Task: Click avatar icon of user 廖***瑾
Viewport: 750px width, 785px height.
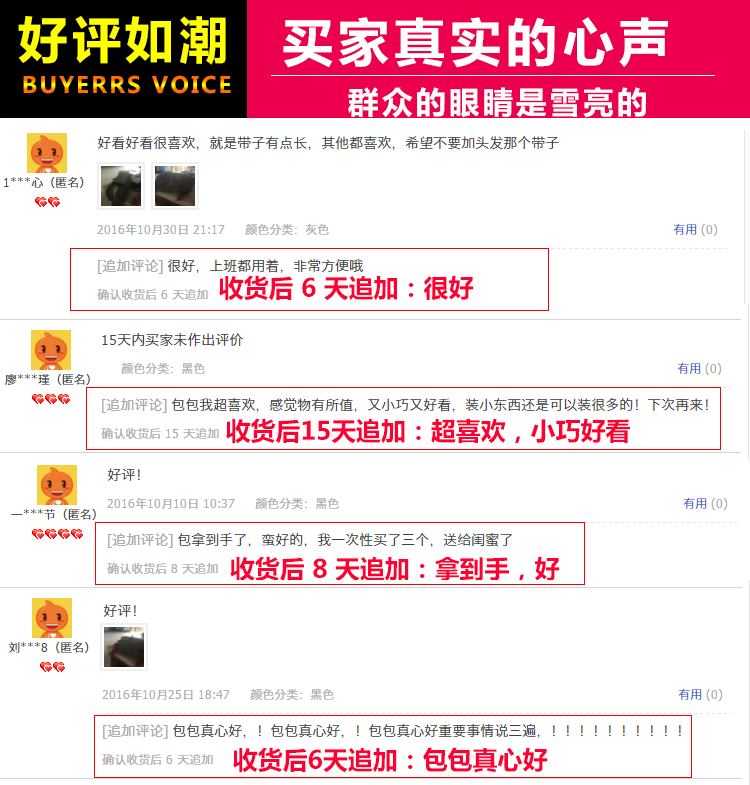Action: click(51, 350)
